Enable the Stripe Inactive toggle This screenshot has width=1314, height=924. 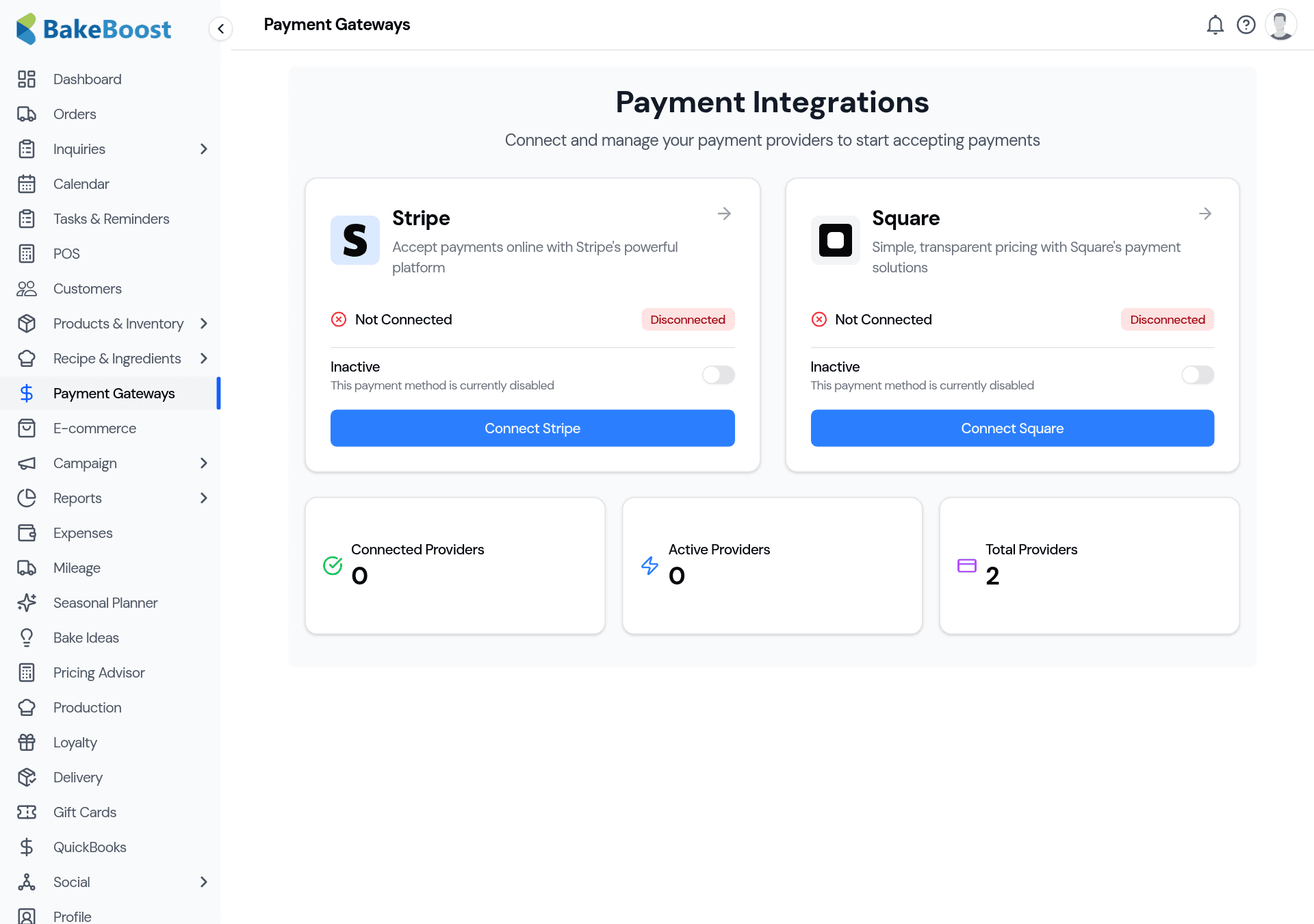point(719,375)
